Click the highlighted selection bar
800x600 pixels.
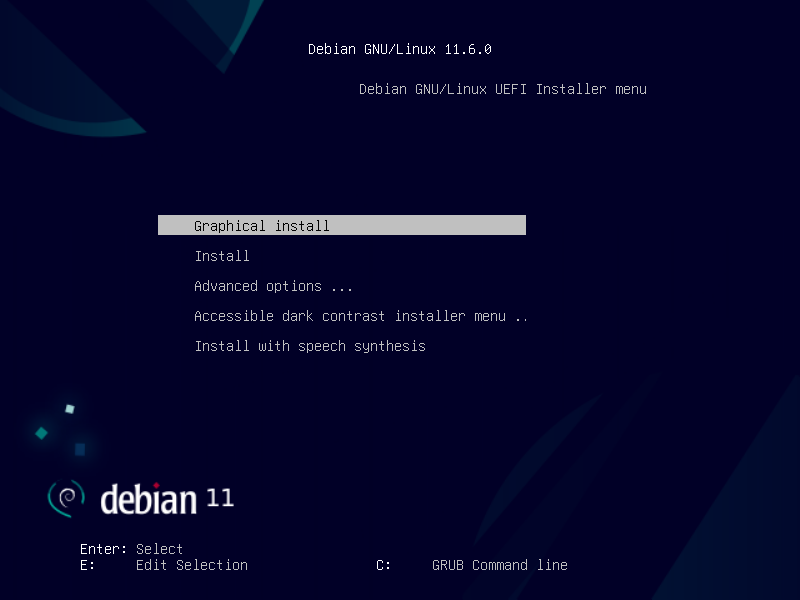[342, 225]
